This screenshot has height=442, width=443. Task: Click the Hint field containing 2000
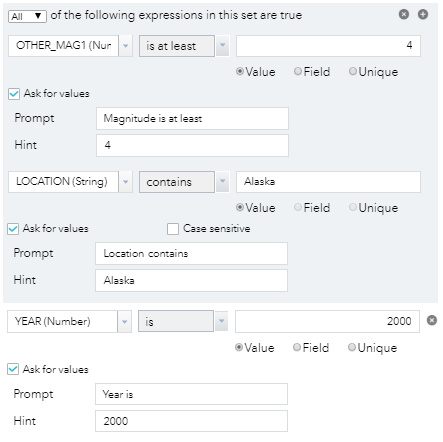pyautogui.click(x=191, y=421)
